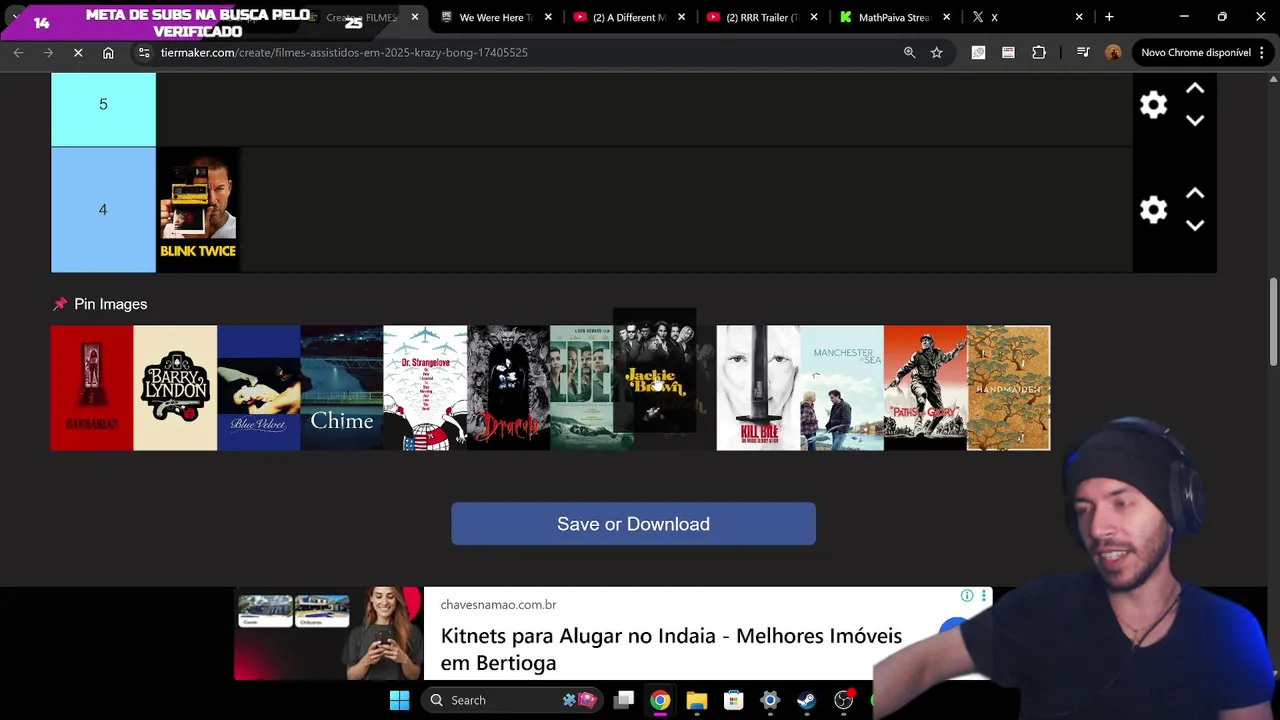Open the Chrome extensions puzzle icon
Viewport: 1280px width, 720px height.
(x=1039, y=52)
